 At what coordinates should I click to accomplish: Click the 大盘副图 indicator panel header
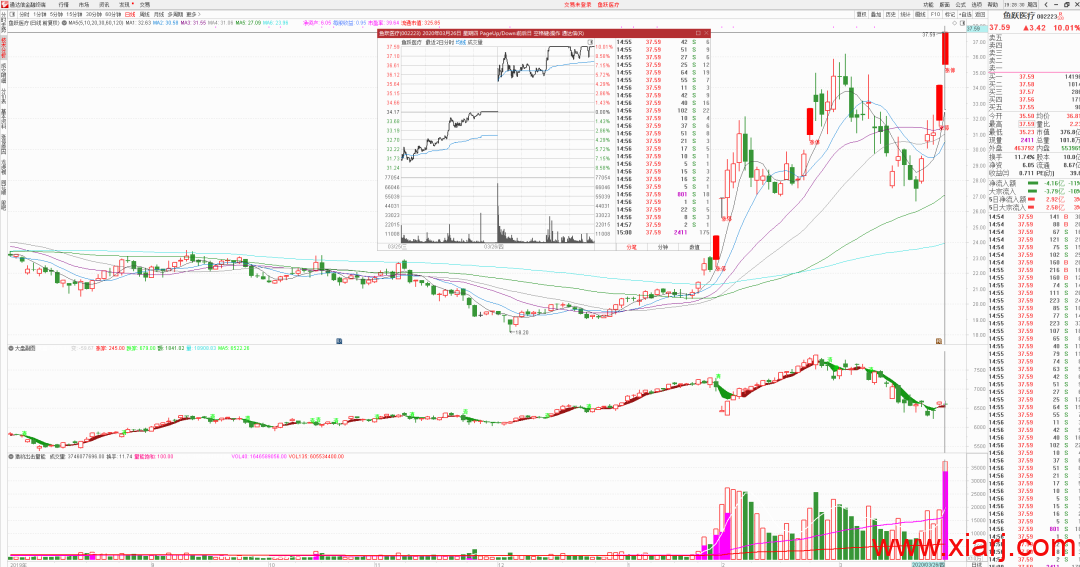[x=25, y=348]
